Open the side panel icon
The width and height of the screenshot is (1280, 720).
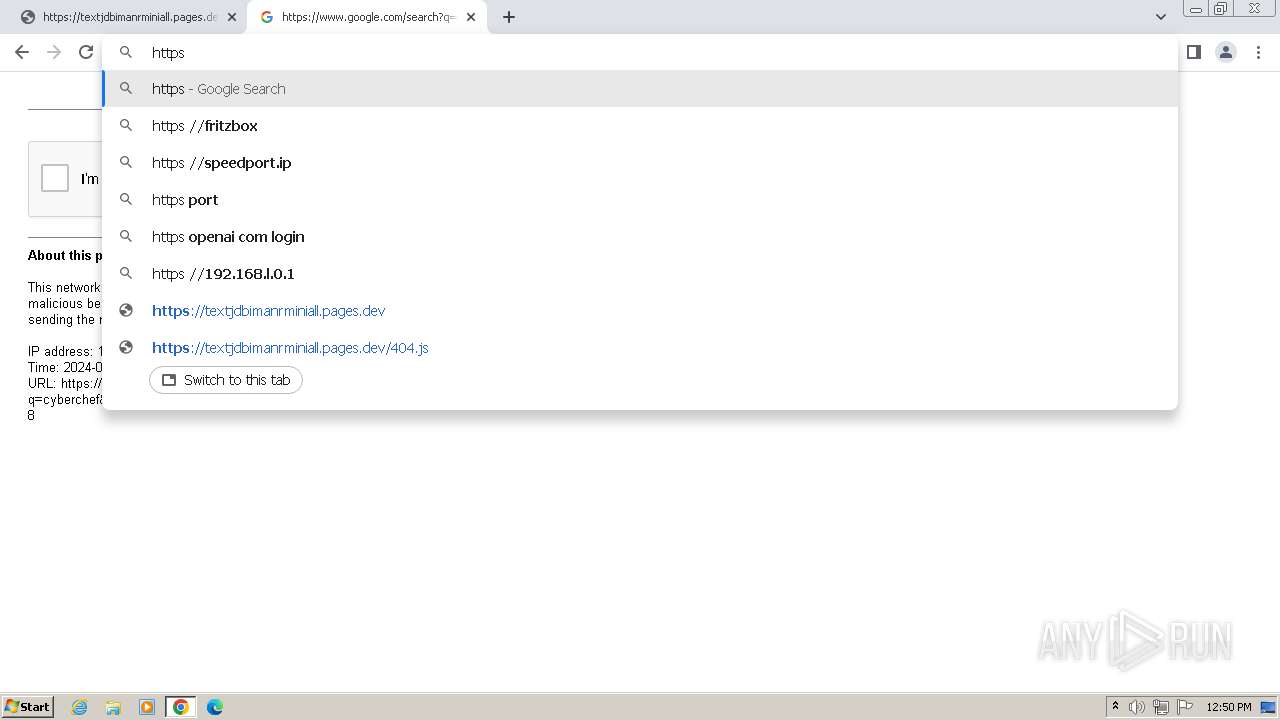(1193, 52)
